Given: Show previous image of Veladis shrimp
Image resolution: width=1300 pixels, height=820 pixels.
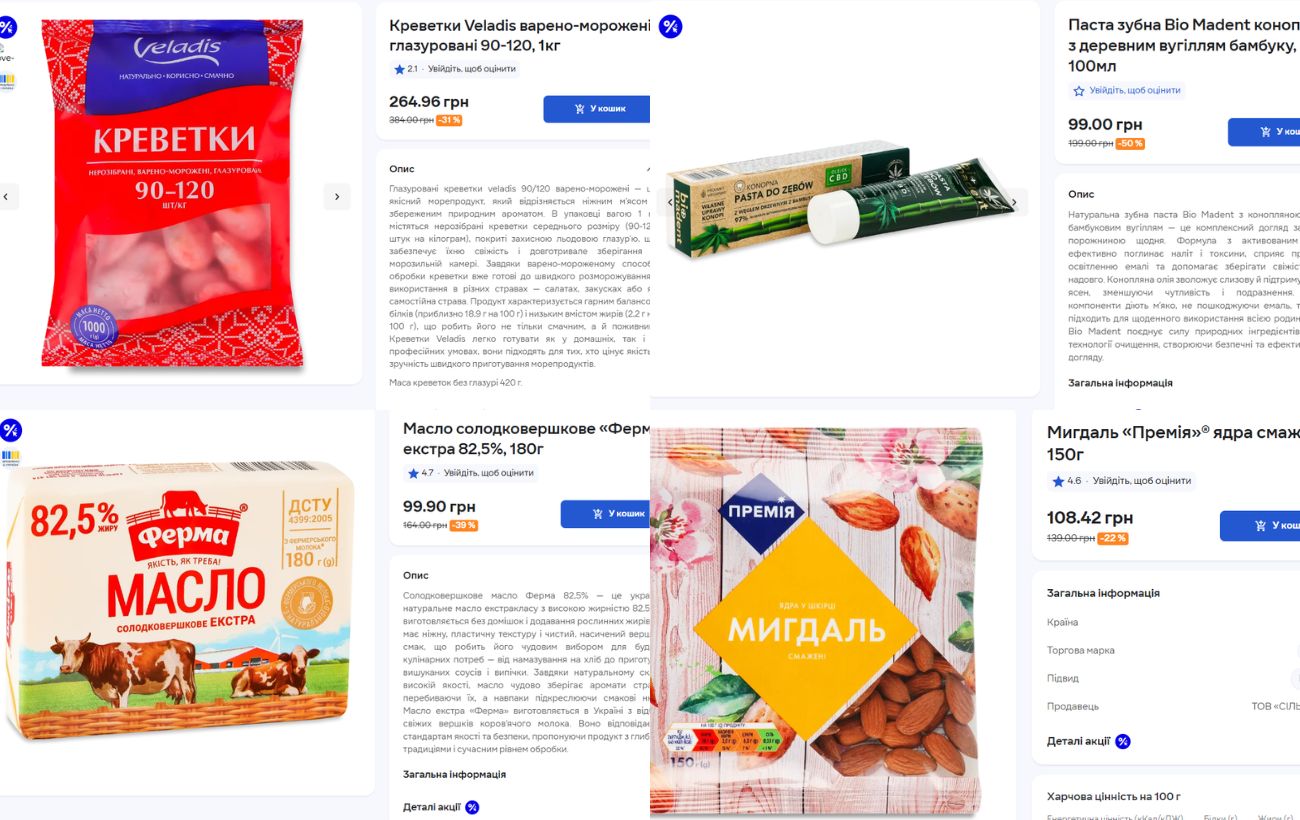Looking at the screenshot, I should (x=7, y=197).
